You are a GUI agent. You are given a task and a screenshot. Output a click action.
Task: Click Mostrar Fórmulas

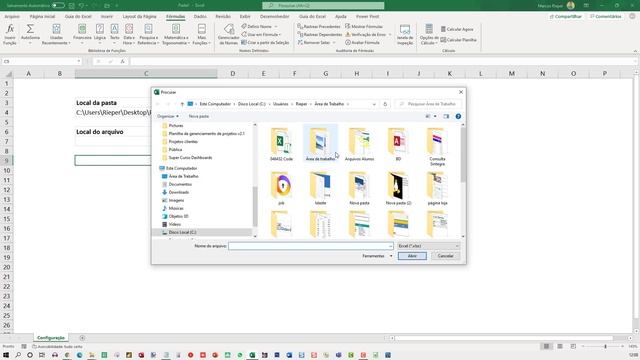[x=364, y=27]
